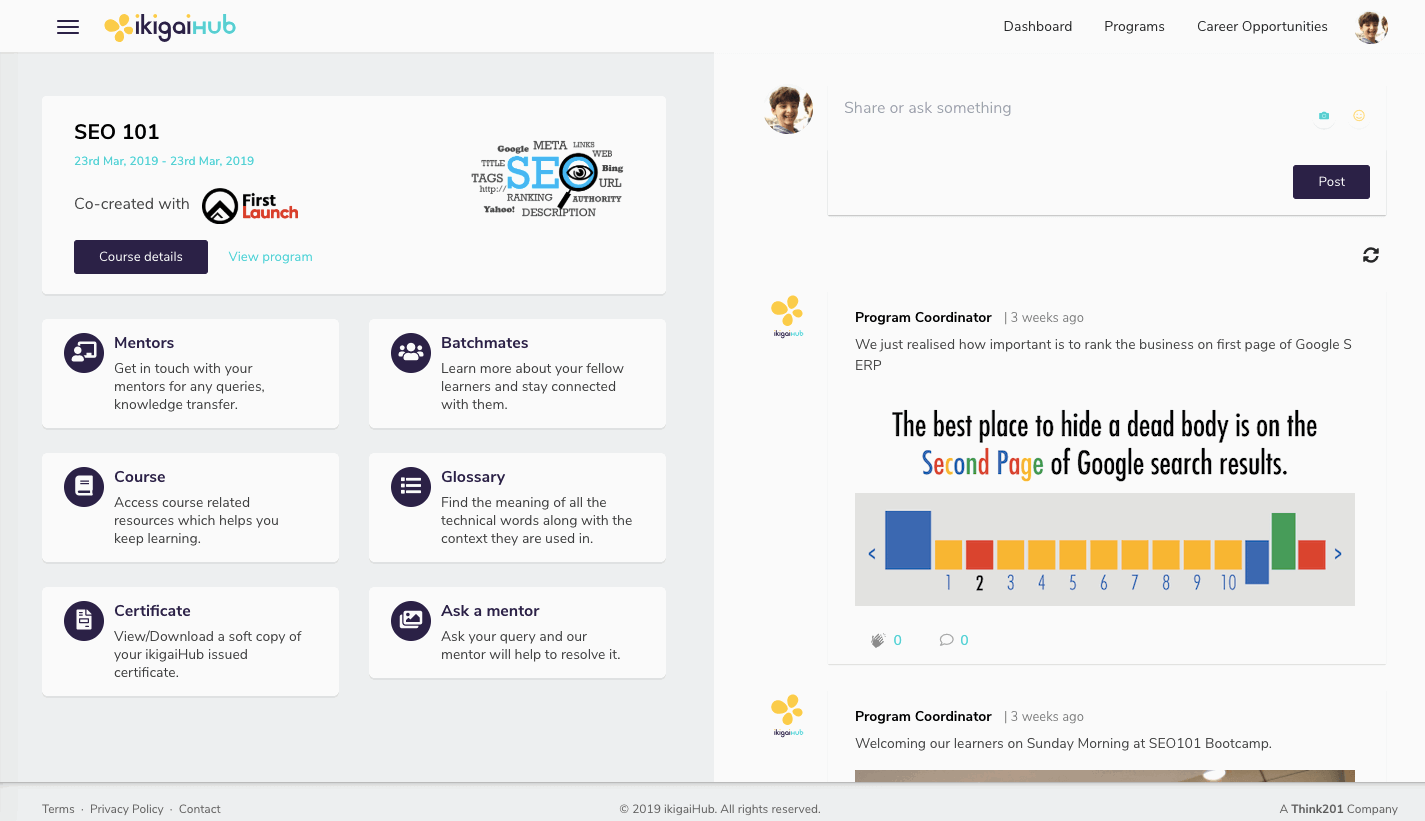
Task: Open Career Opportunities in top navigation
Action: coord(1262,27)
